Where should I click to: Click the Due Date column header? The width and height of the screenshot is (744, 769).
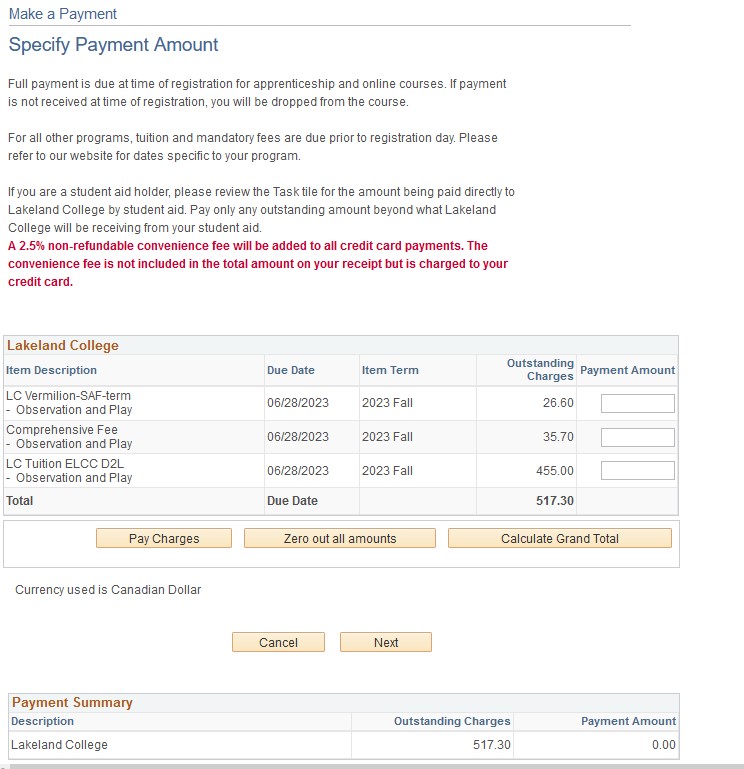pyautogui.click(x=290, y=370)
